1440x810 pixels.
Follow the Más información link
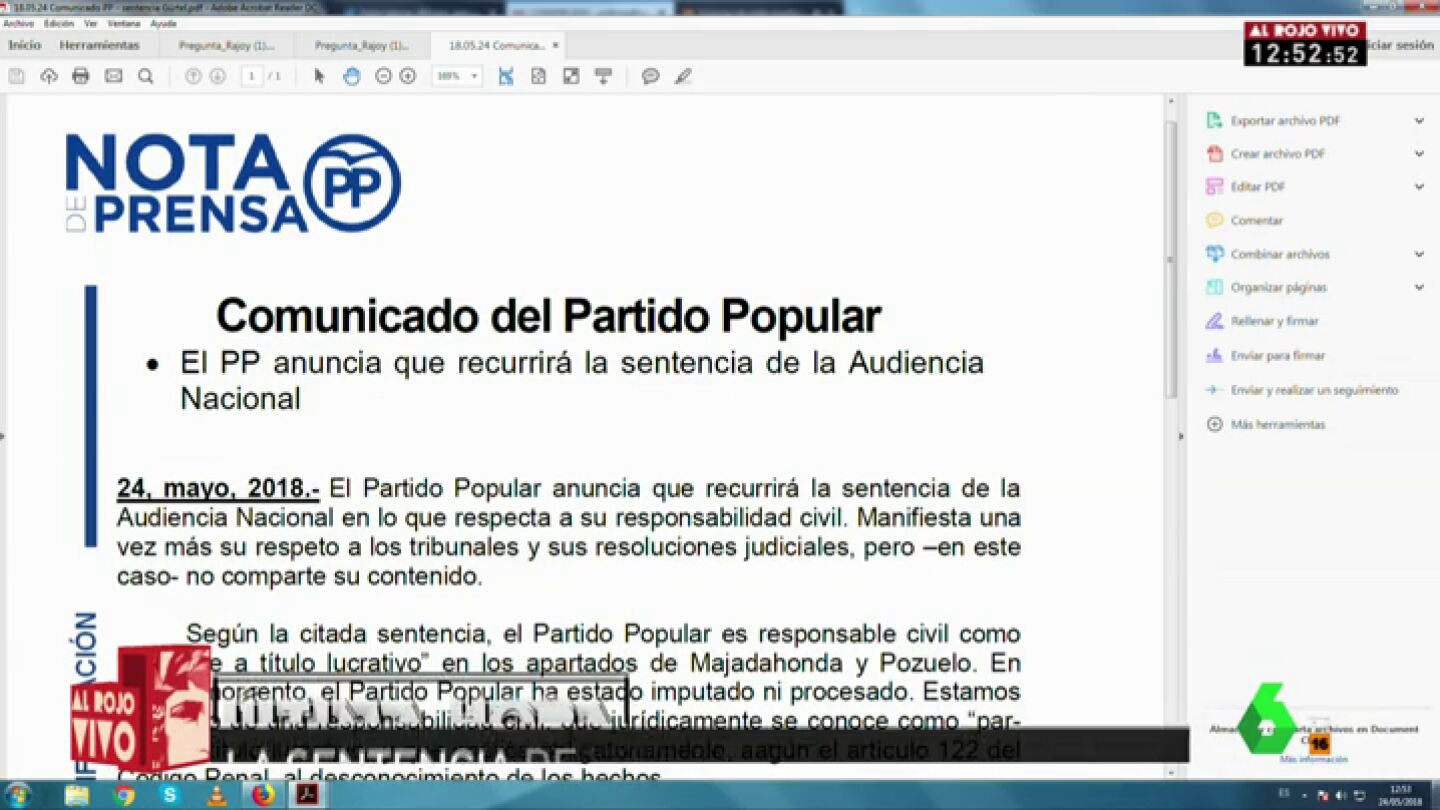coord(1314,759)
